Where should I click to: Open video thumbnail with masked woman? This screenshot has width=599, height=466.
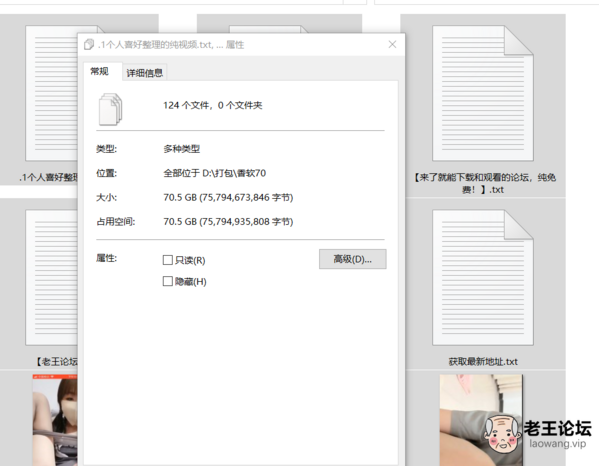[x=55, y=420]
